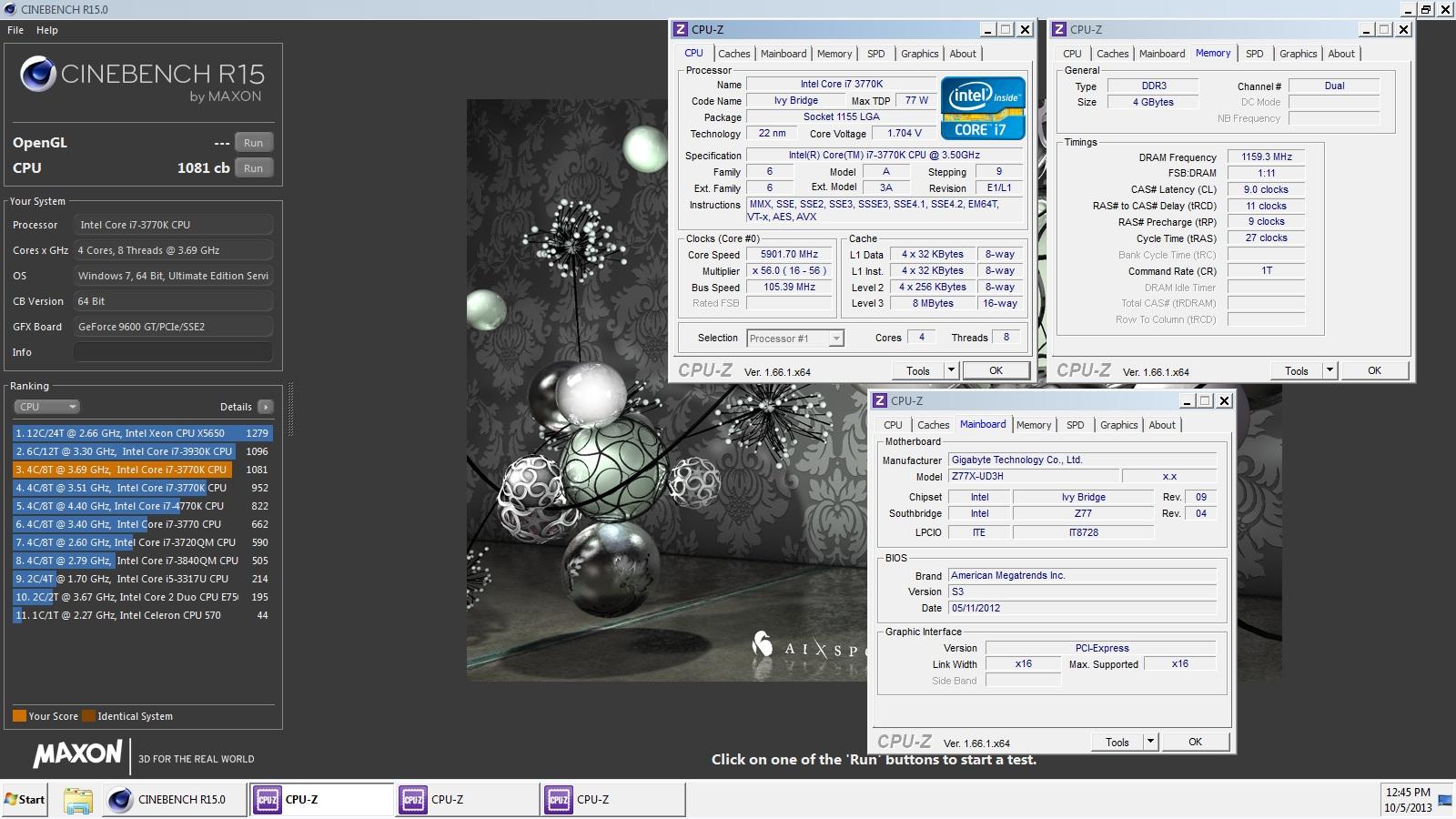This screenshot has height=819, width=1456.
Task: Click the Cinebench R15.0 taskbar button
Action: tap(174, 799)
